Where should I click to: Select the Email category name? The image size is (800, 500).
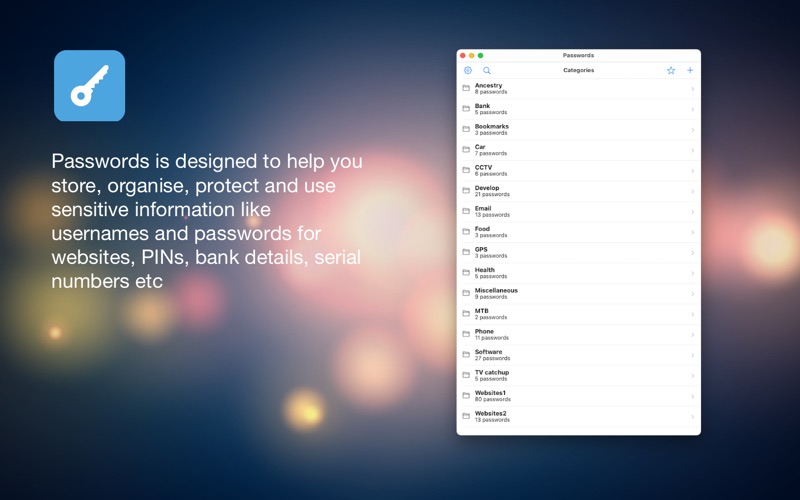[483, 208]
